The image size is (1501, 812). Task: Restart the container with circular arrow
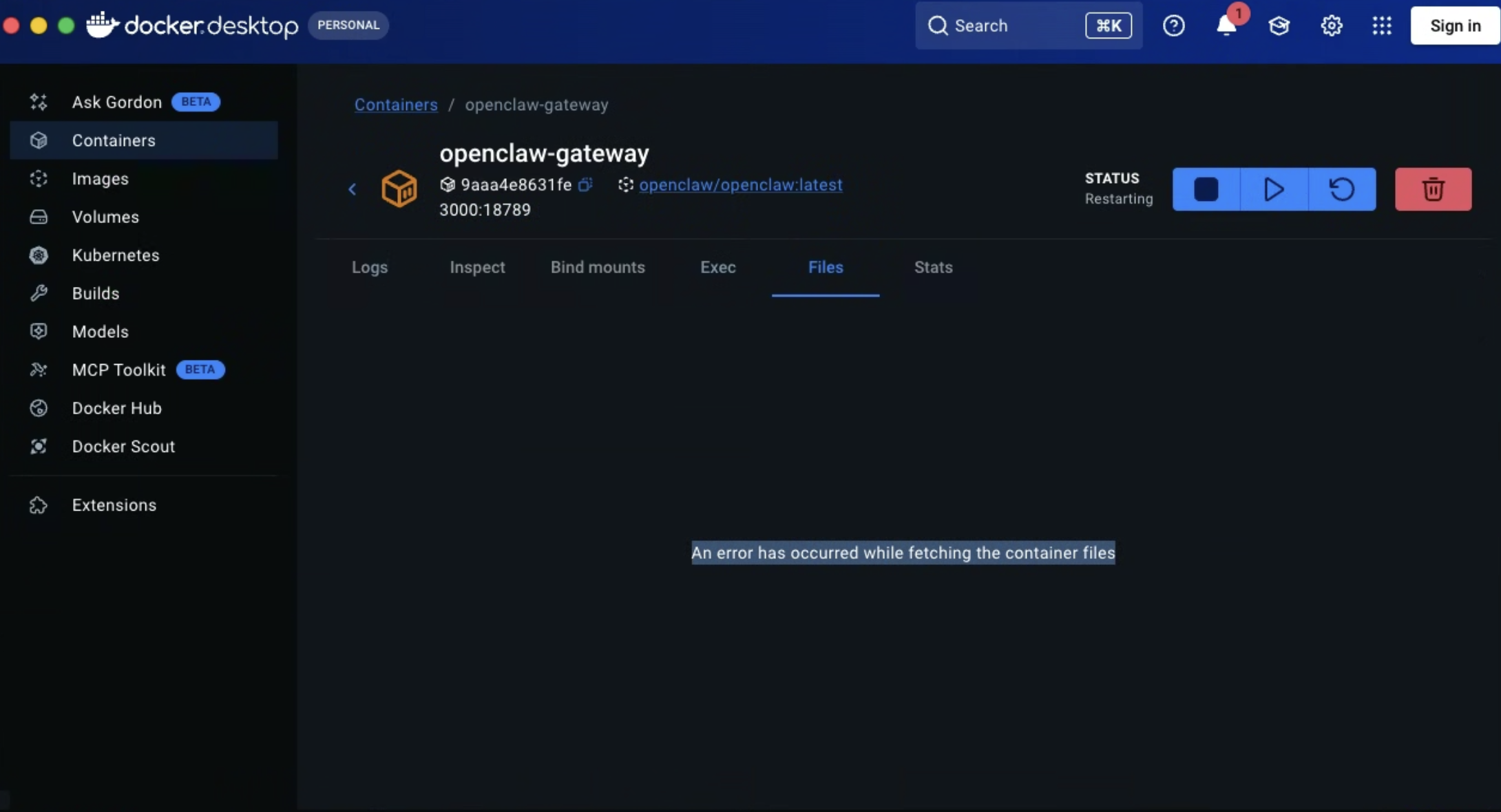tap(1341, 189)
